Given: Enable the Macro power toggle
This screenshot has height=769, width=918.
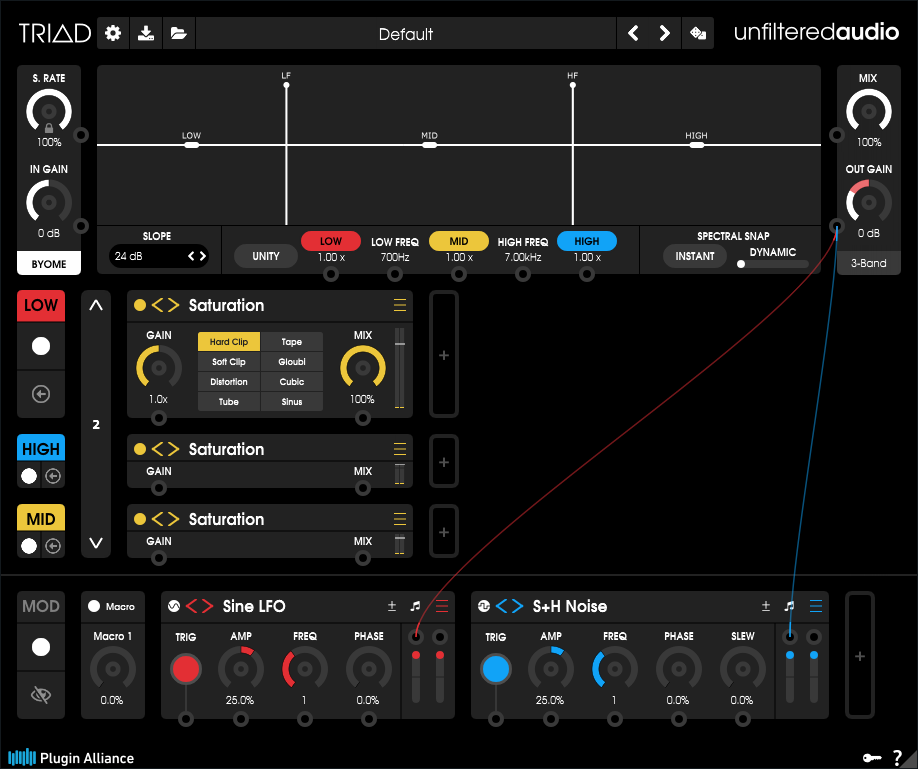Looking at the screenshot, I should [x=94, y=606].
